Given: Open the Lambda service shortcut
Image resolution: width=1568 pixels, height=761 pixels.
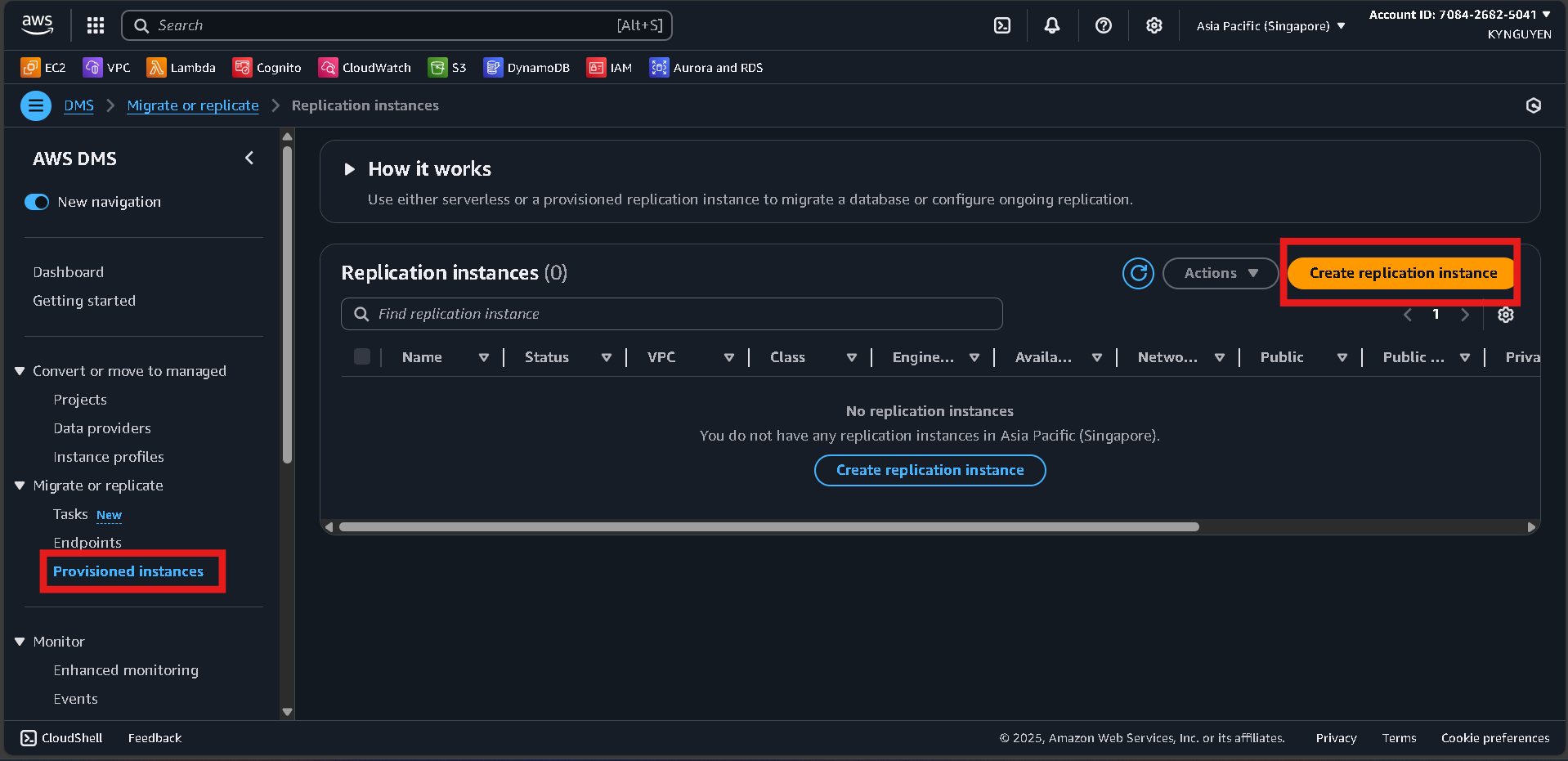Looking at the screenshot, I should tap(181, 67).
